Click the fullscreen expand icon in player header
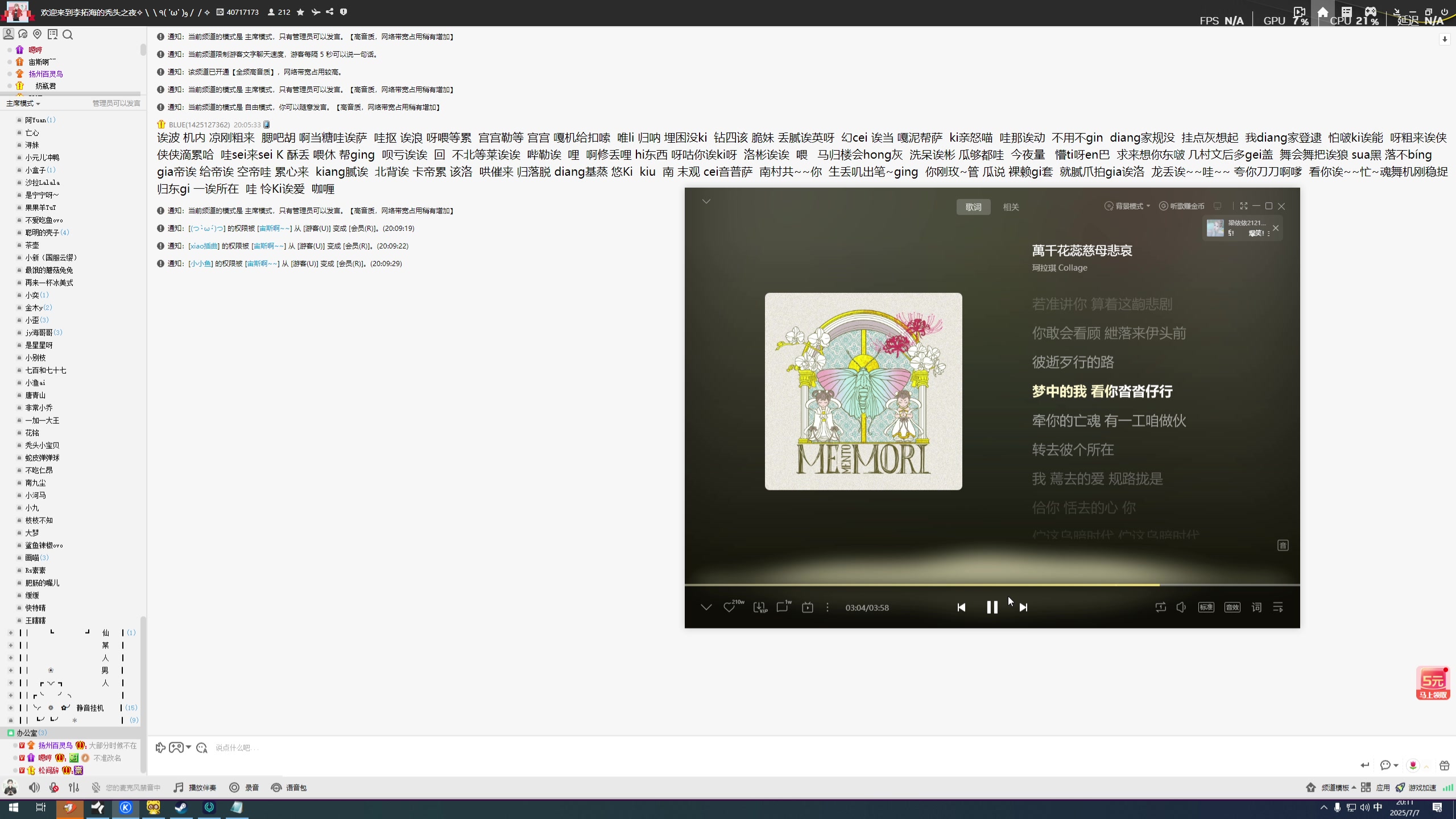This screenshot has width=1456, height=819. [x=1244, y=206]
